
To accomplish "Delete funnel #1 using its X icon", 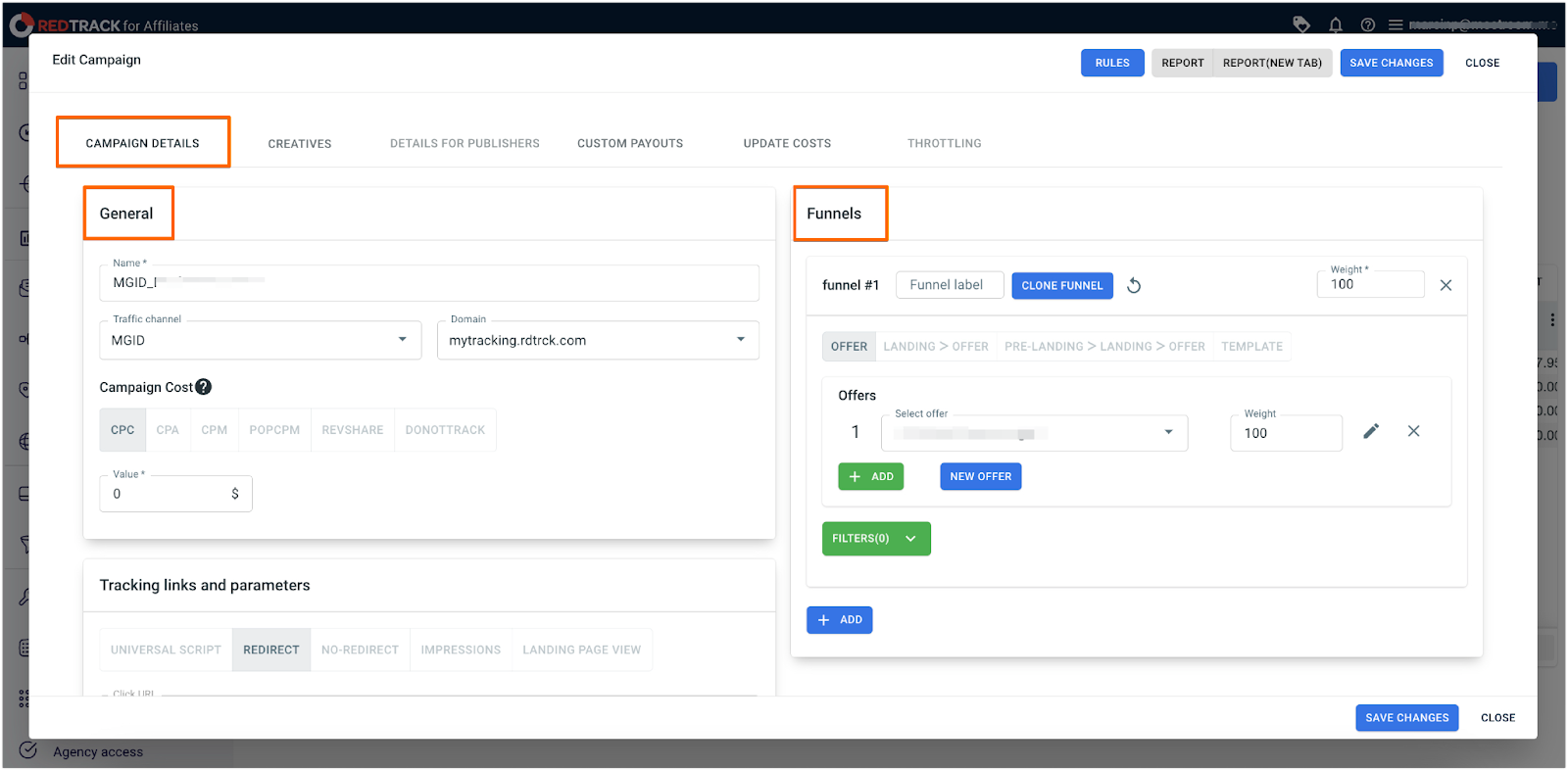I will pos(1445,285).
